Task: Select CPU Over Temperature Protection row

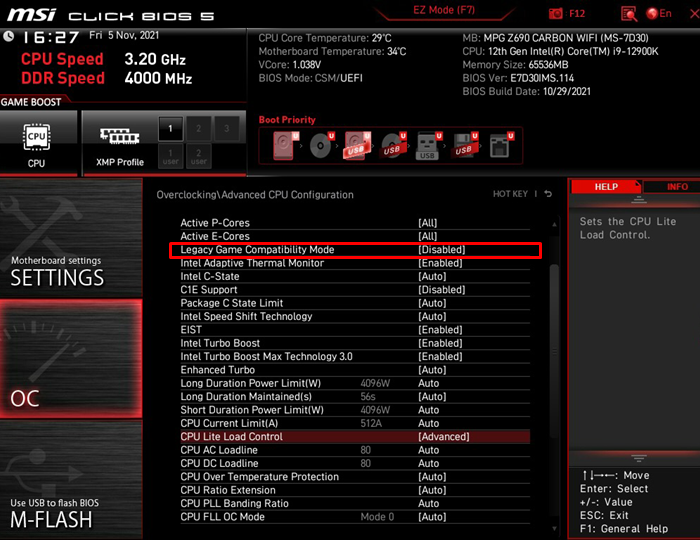Action: (x=355, y=477)
